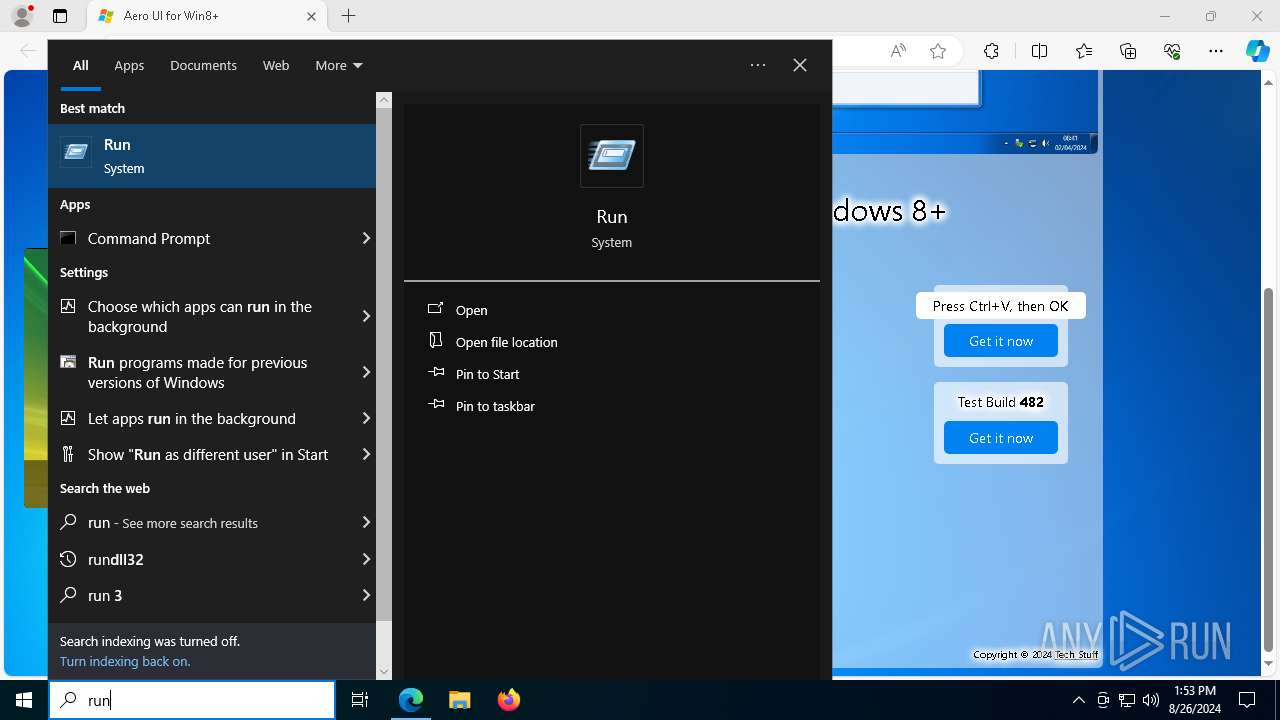Switch to the Documents search tab
Viewport: 1280px width, 720px height.
tap(203, 65)
